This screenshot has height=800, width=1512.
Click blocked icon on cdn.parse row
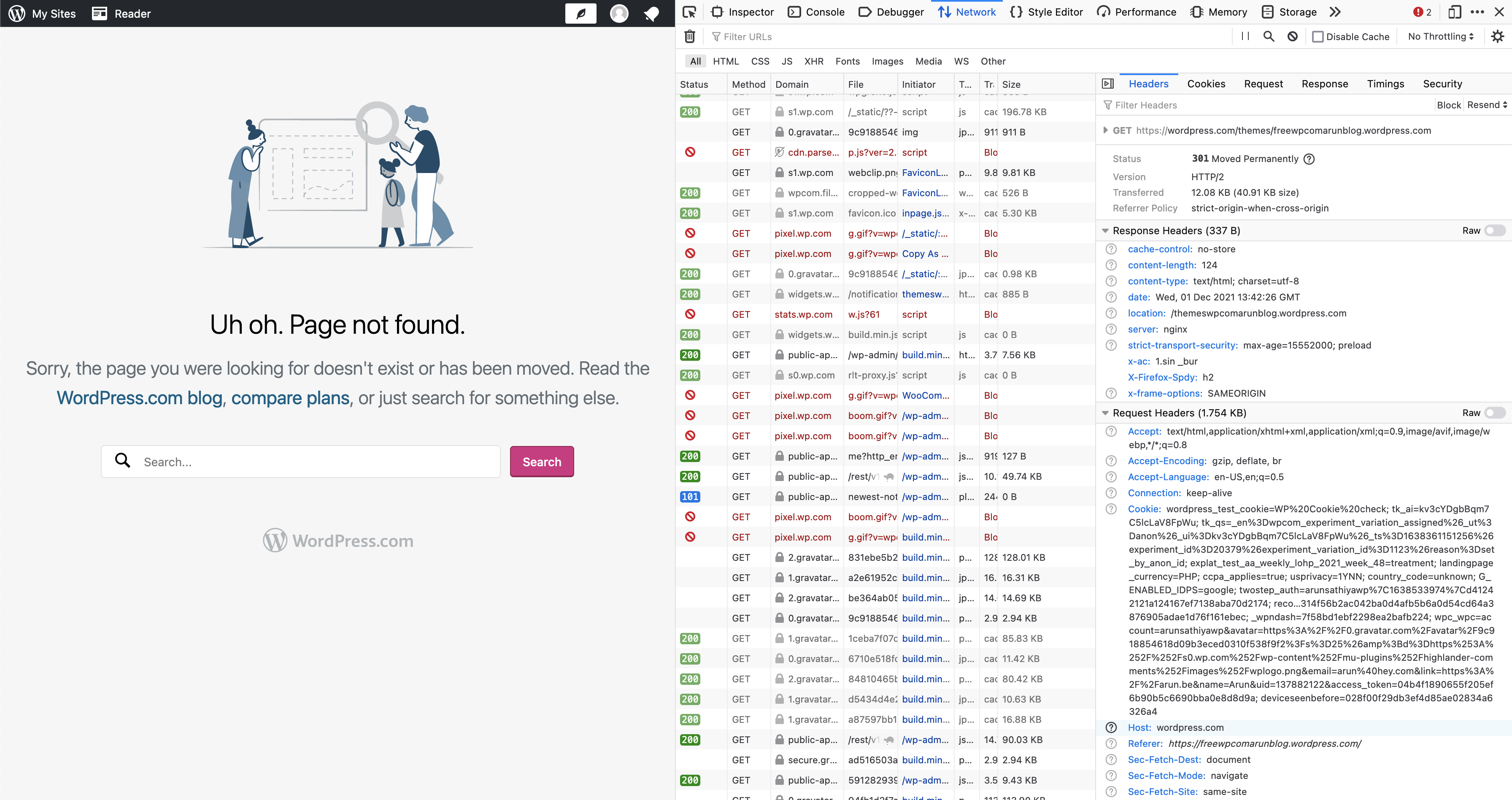[x=690, y=152]
